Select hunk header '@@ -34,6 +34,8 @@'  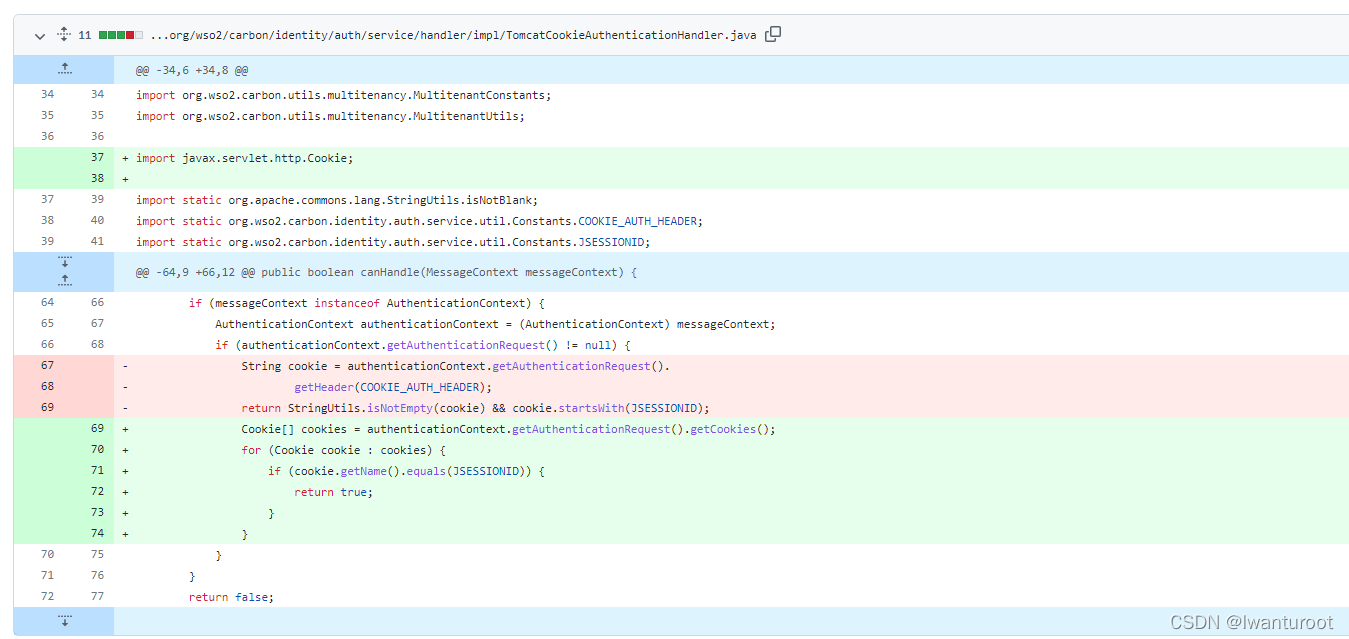(x=192, y=70)
